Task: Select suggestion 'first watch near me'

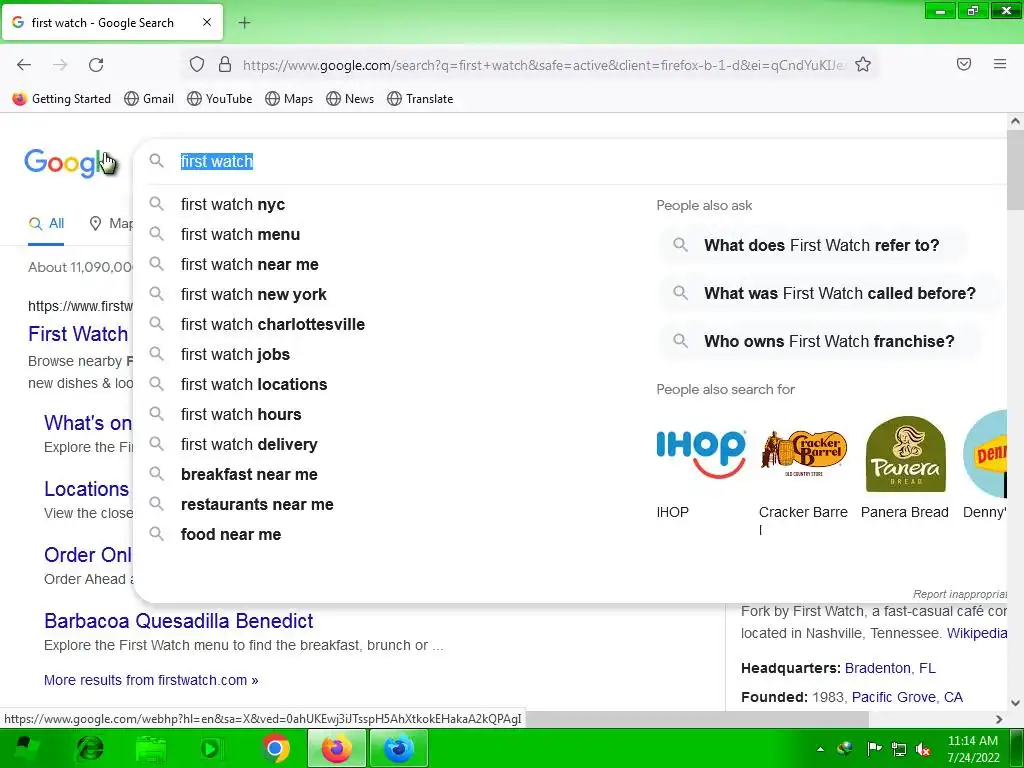Action: coord(249,264)
